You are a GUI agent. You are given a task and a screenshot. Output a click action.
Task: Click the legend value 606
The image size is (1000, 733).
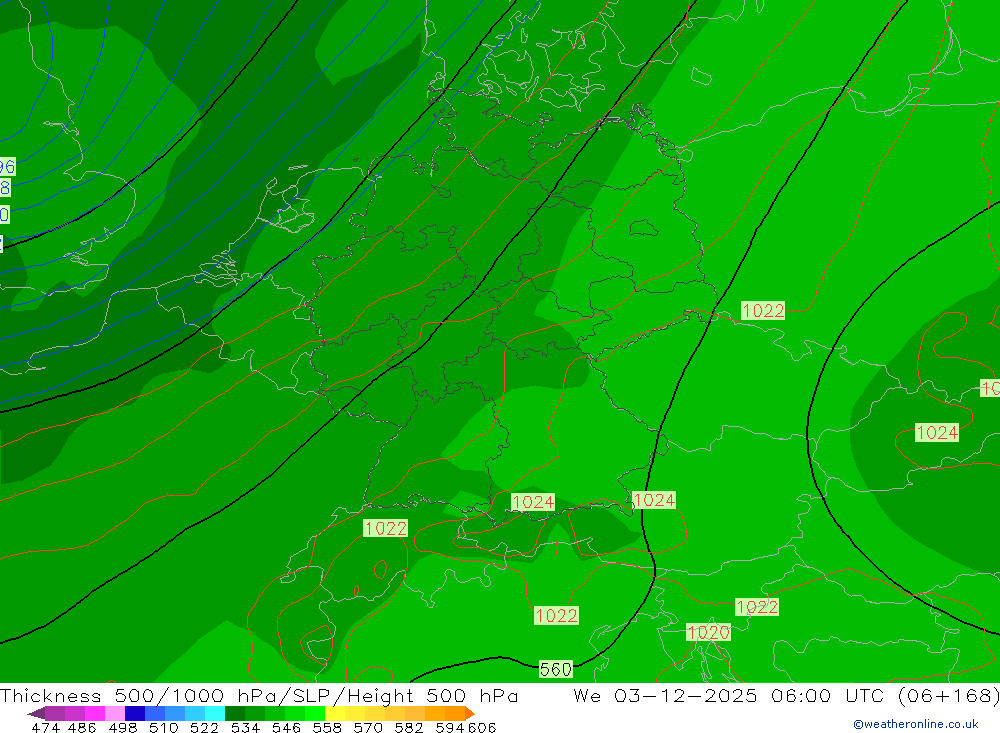pyautogui.click(x=482, y=727)
